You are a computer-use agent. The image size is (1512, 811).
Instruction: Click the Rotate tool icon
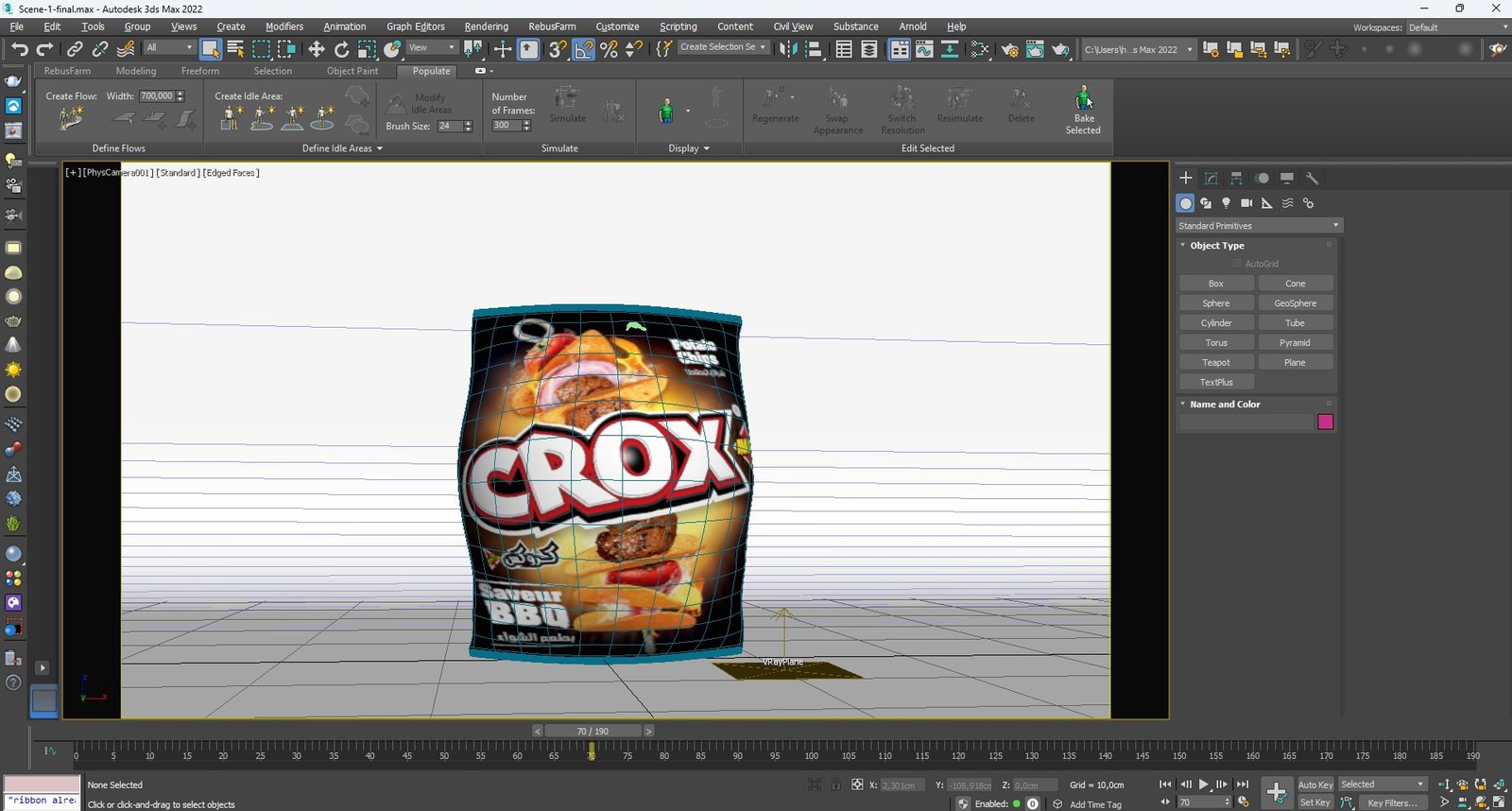click(x=341, y=49)
